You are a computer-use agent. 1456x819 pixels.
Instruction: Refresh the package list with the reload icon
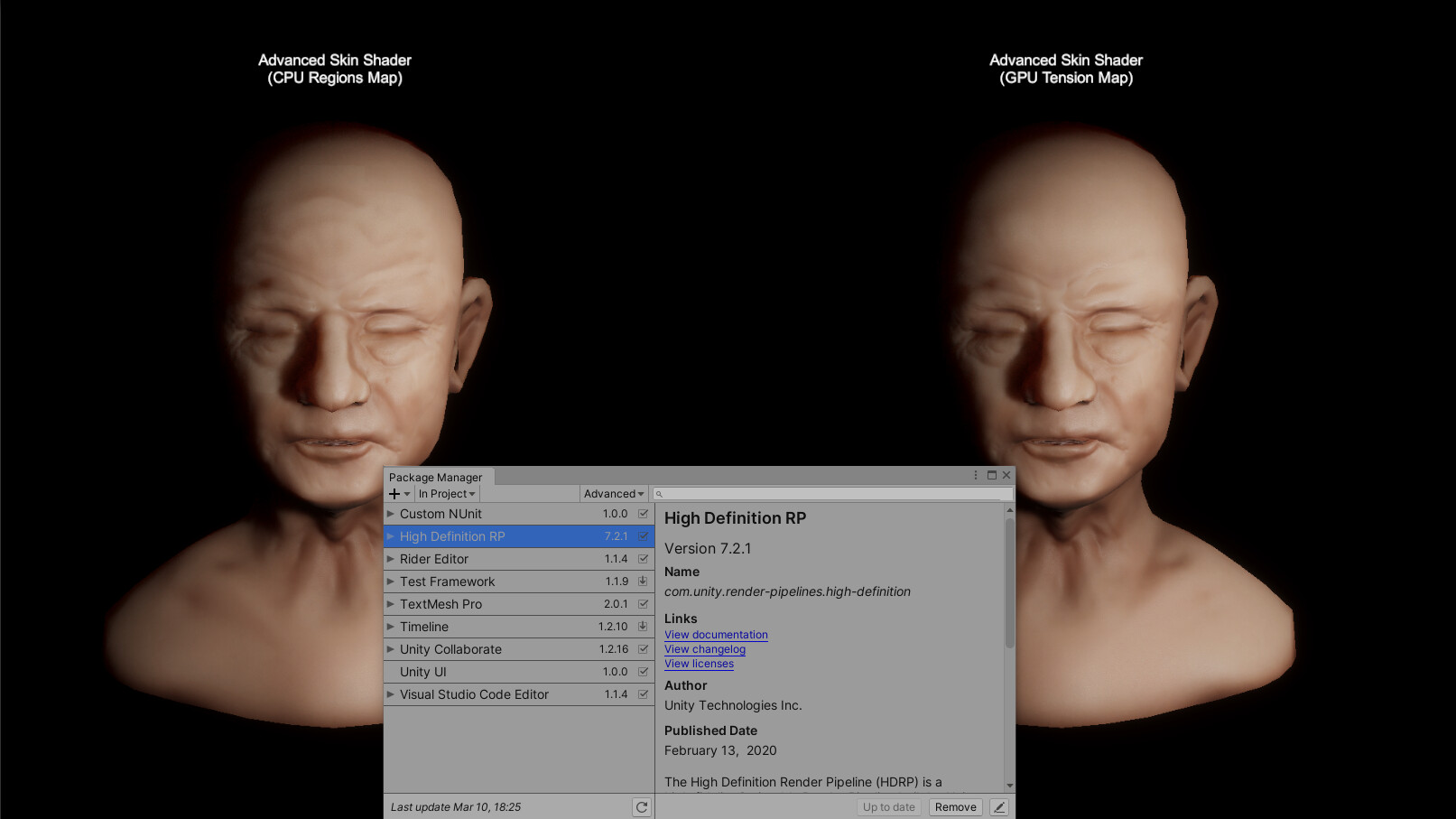point(641,806)
